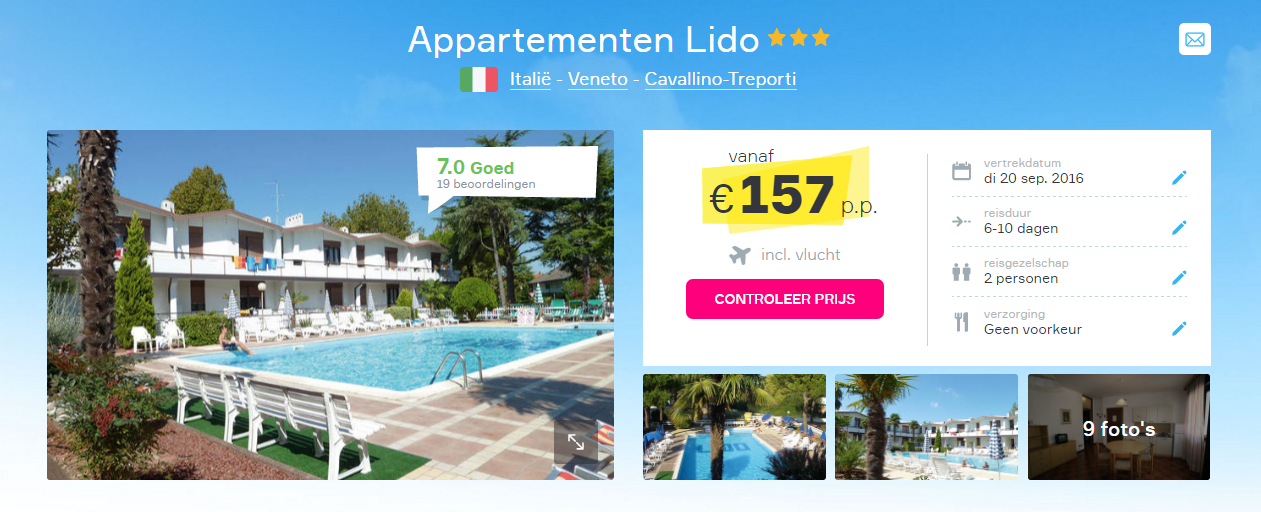
Task: Click the Italian flag icon
Action: click(x=479, y=79)
